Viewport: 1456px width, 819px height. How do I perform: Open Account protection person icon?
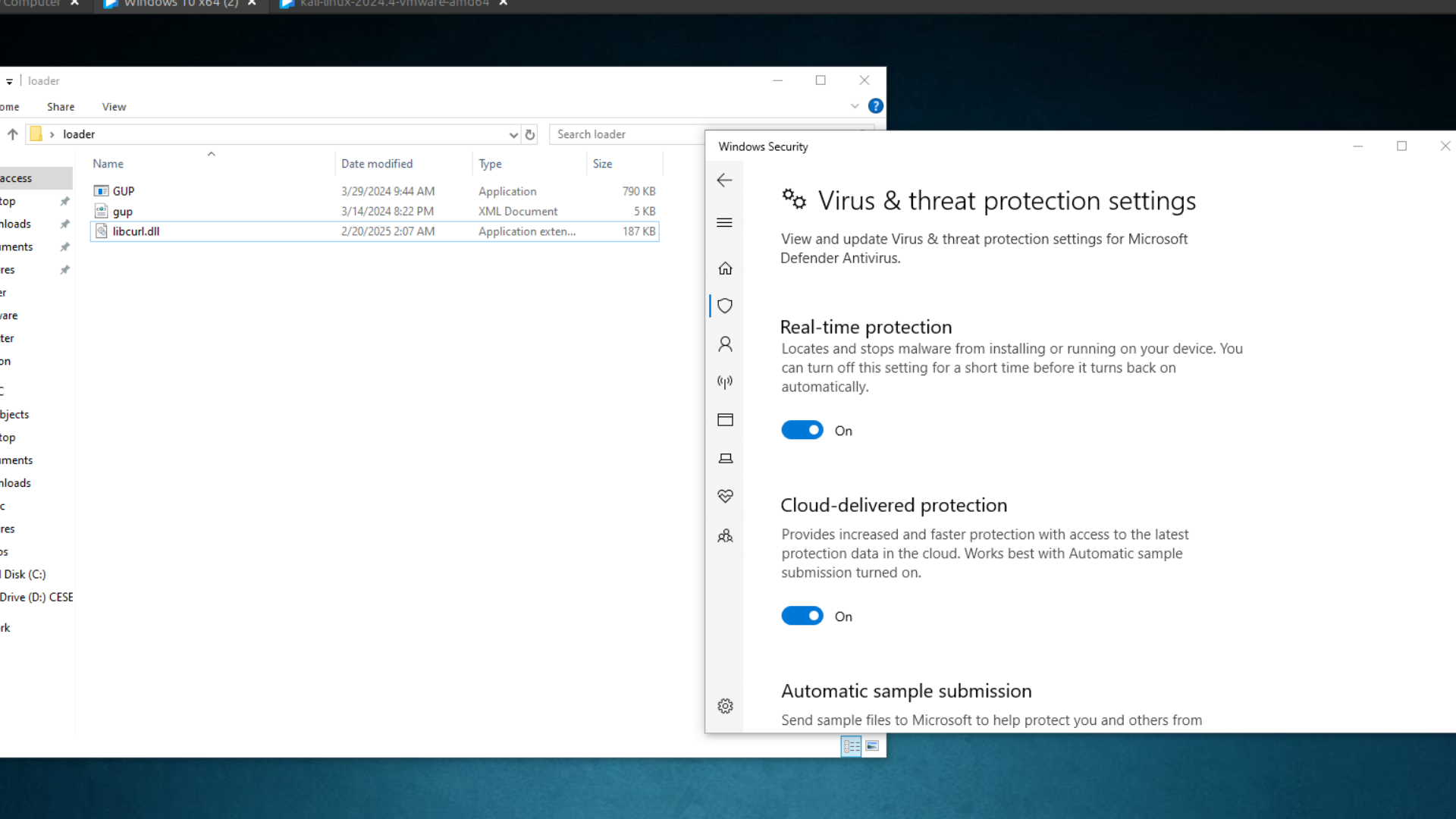click(725, 344)
